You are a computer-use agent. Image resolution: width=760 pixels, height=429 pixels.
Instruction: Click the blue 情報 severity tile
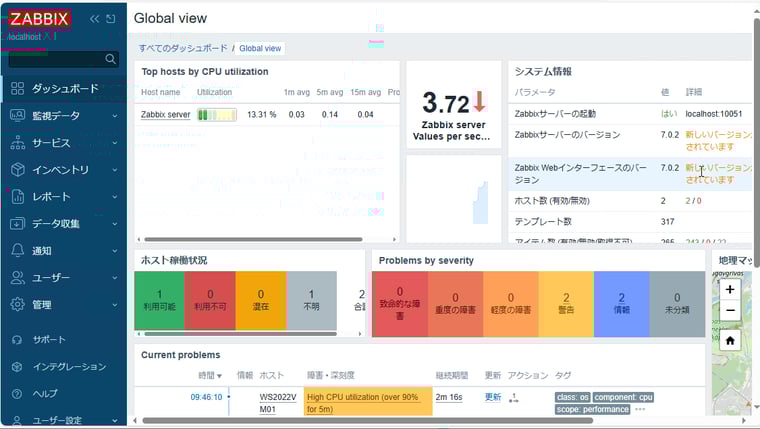tap(621, 304)
